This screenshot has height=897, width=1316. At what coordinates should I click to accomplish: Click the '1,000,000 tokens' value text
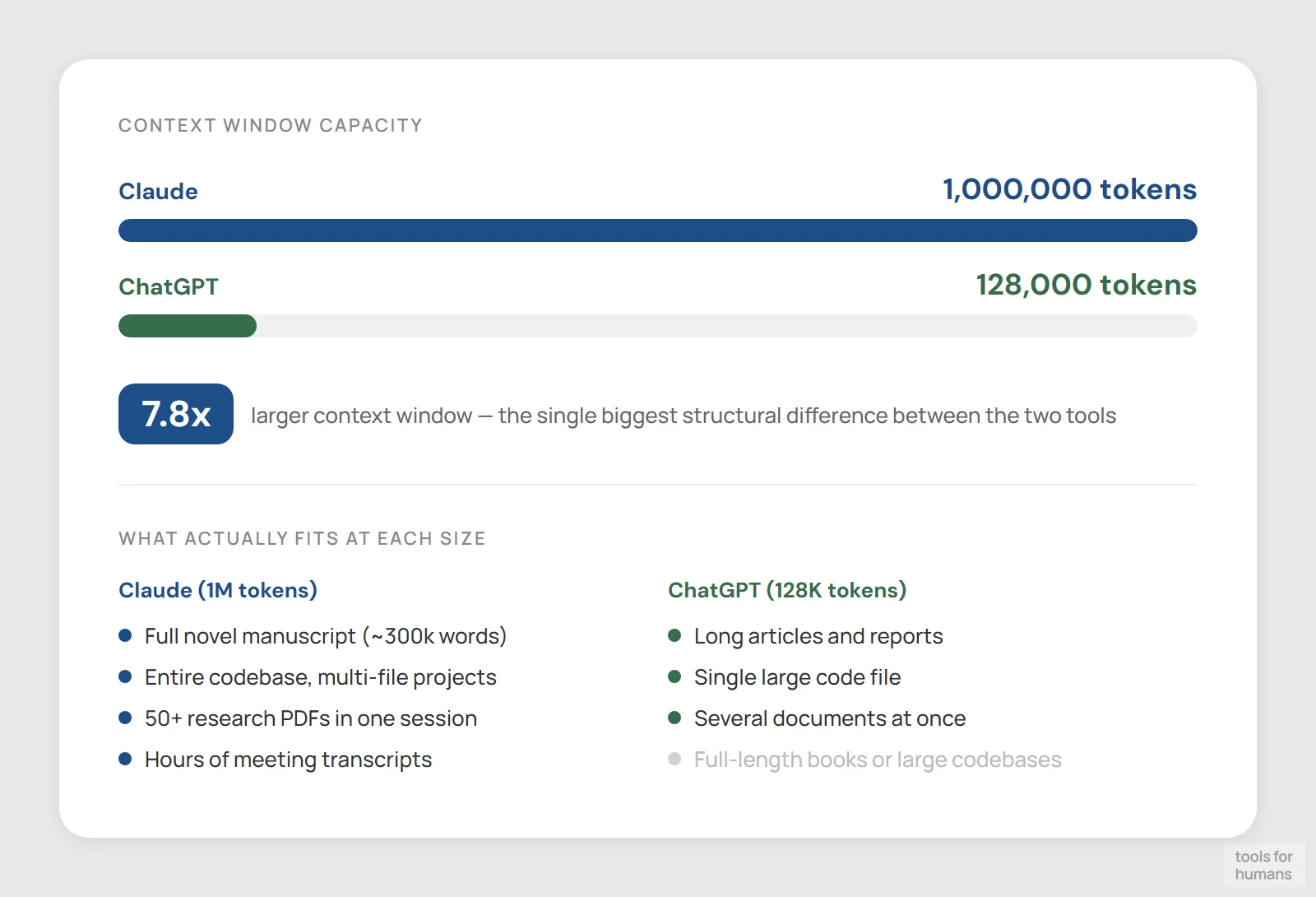1069,189
